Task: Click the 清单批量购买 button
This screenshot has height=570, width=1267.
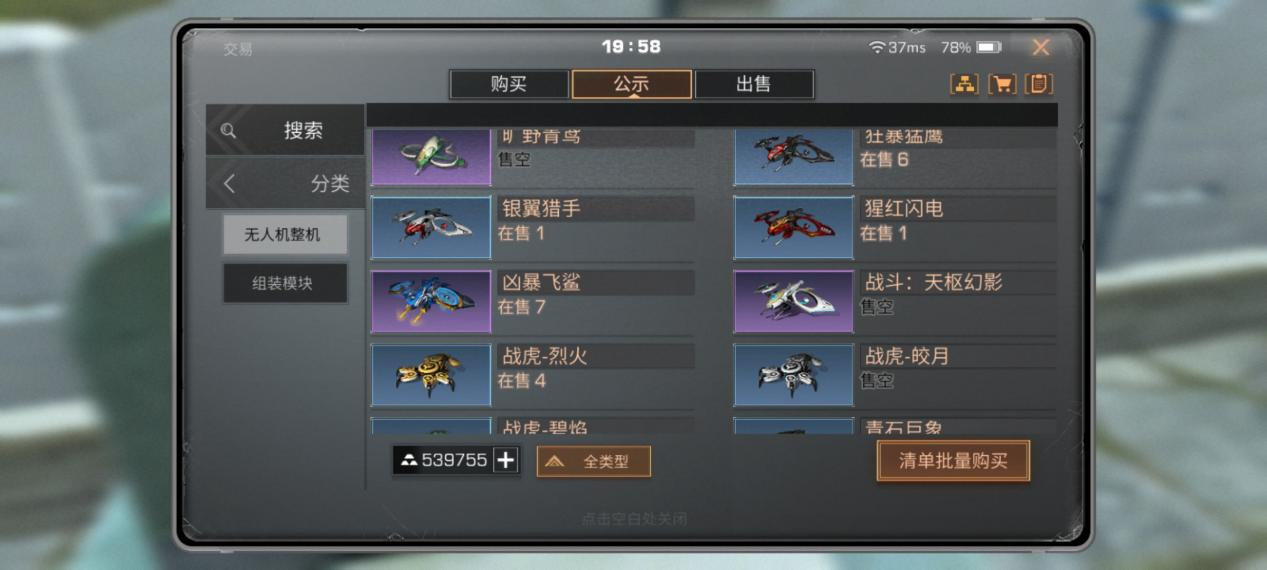Action: pos(953,461)
